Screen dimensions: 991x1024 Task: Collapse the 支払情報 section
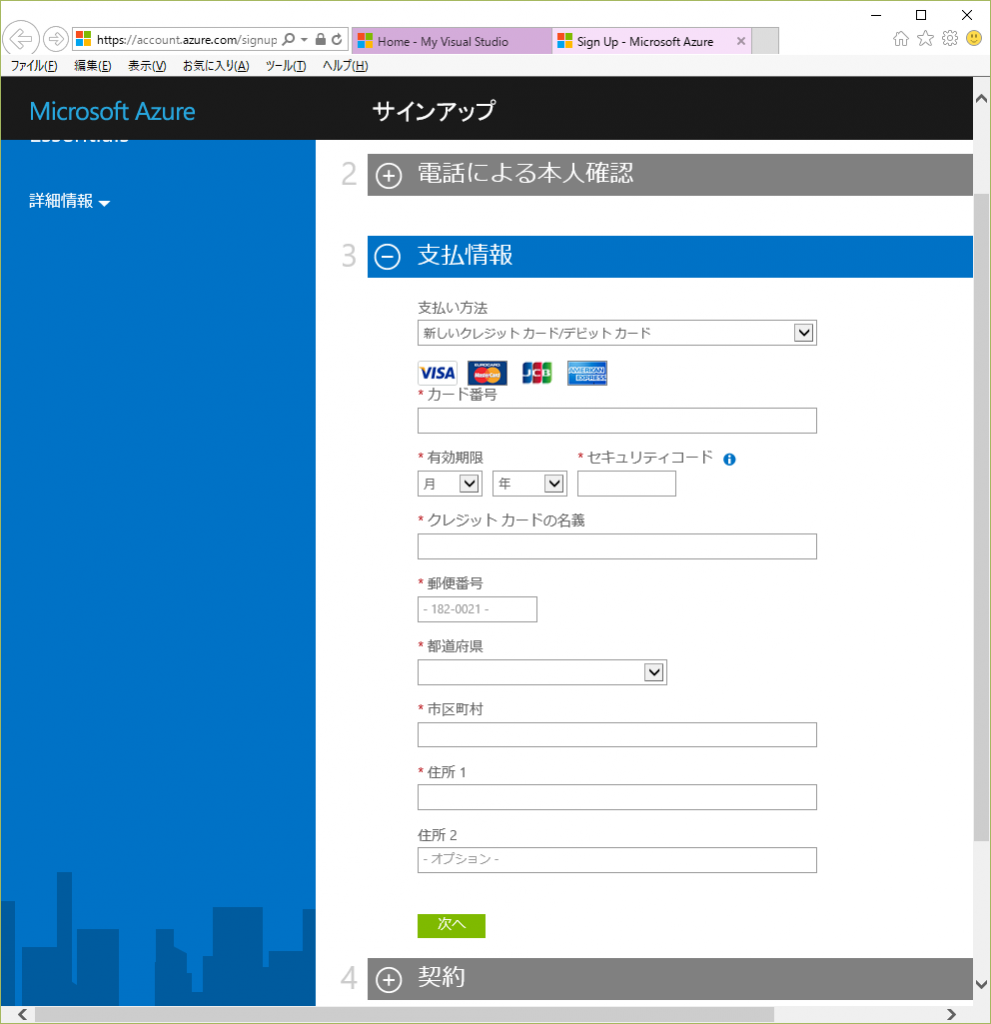388,257
